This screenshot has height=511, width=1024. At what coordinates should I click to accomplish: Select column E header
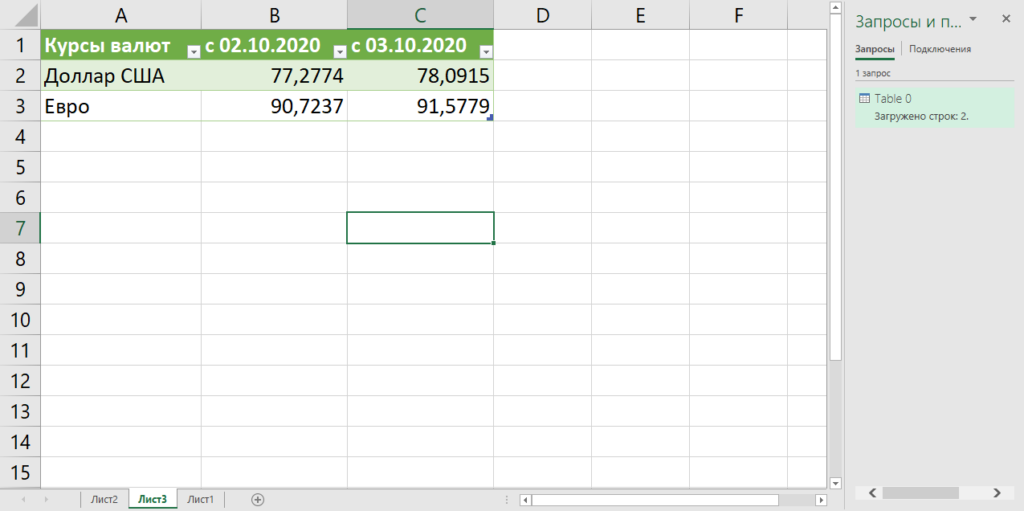tap(640, 15)
